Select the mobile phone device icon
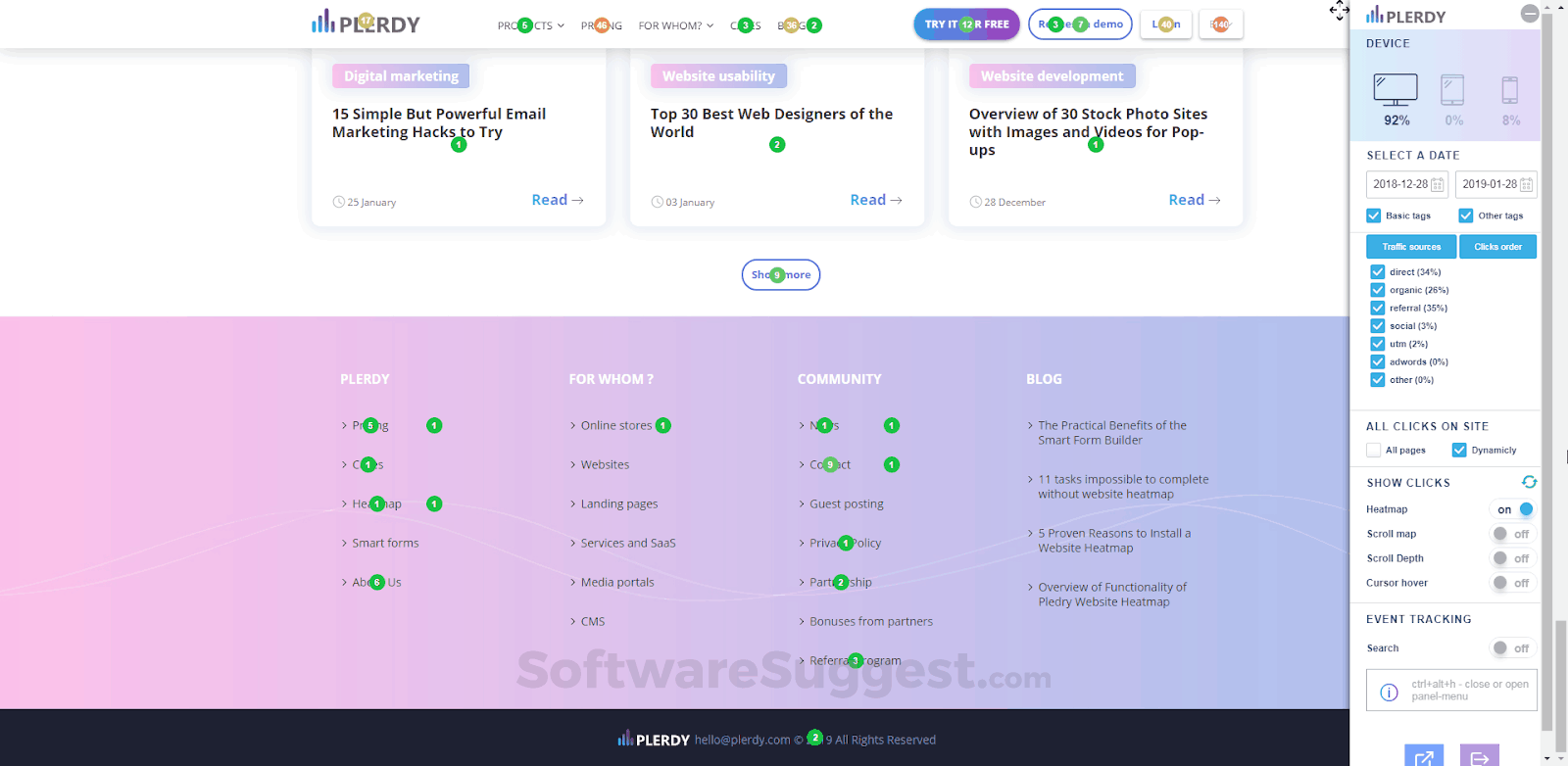1568x766 pixels. (x=1509, y=92)
